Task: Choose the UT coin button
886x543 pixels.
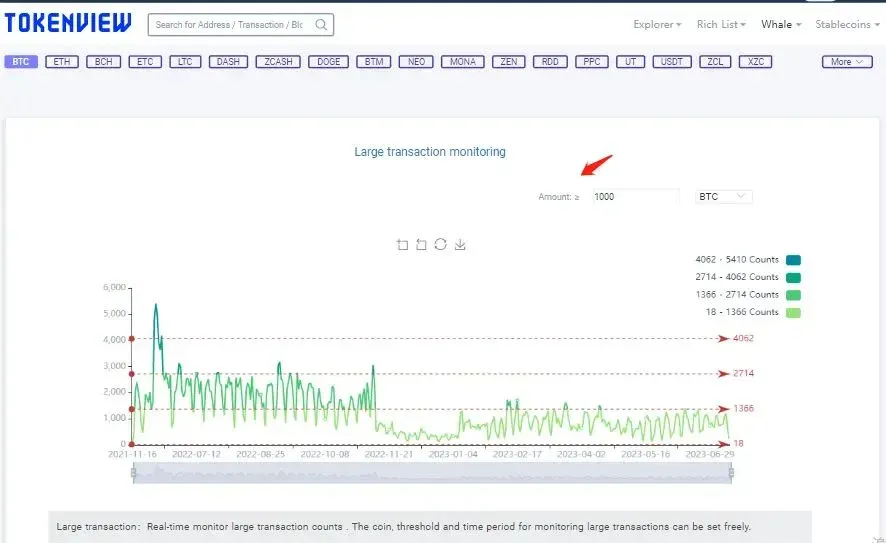Action: (631, 62)
